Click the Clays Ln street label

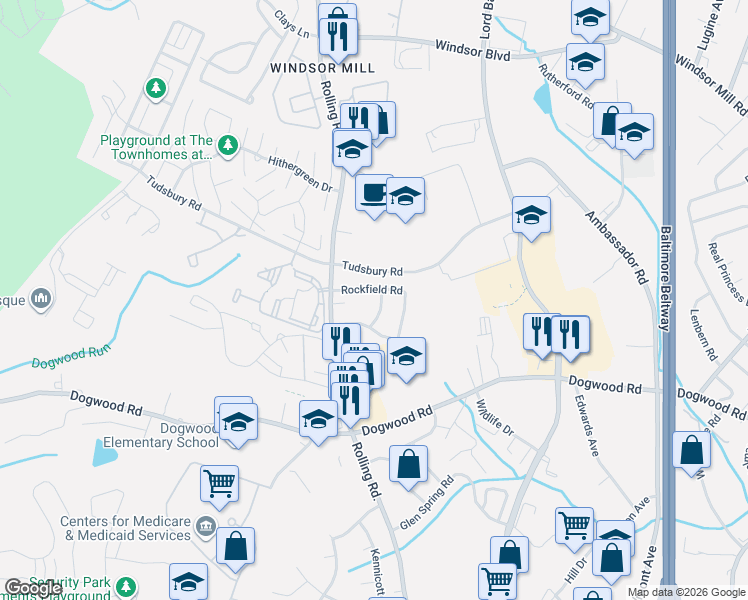pyautogui.click(x=291, y=24)
